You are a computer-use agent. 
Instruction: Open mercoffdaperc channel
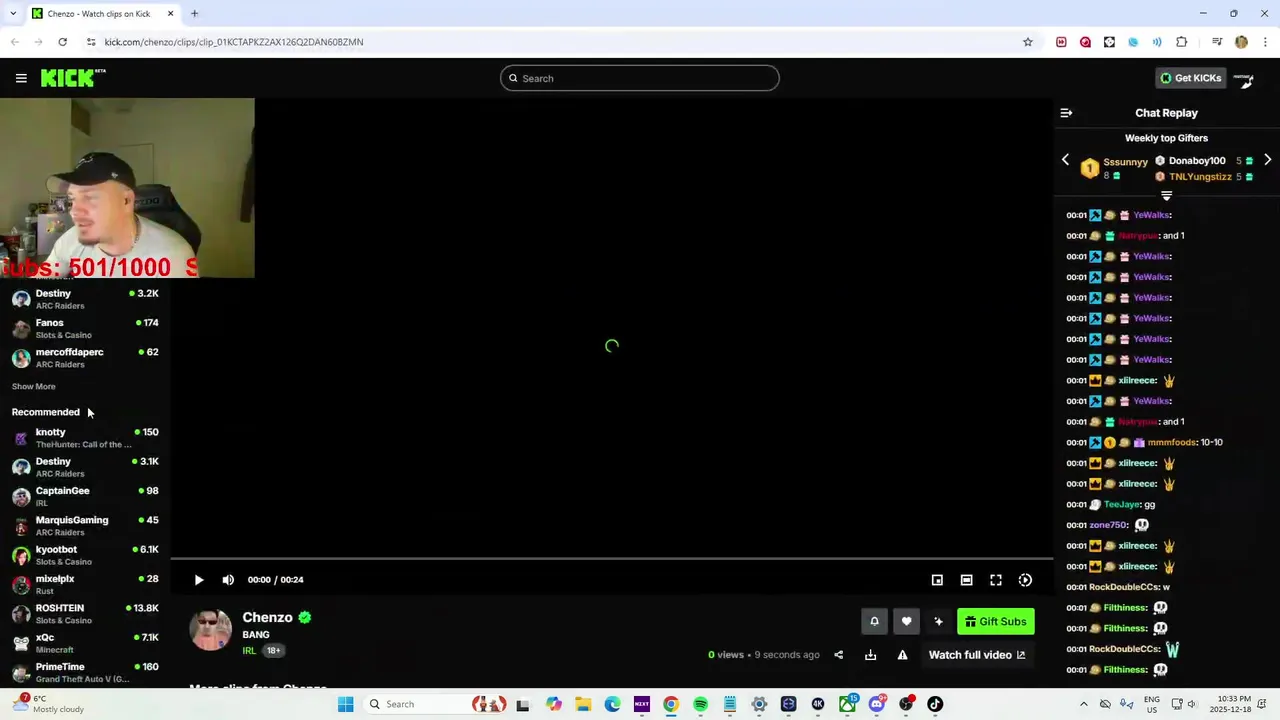[85, 357]
